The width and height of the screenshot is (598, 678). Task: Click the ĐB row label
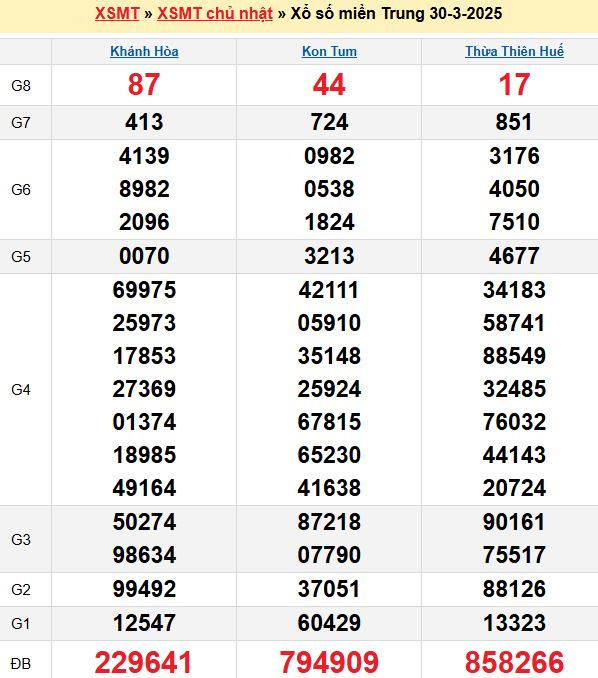21,663
